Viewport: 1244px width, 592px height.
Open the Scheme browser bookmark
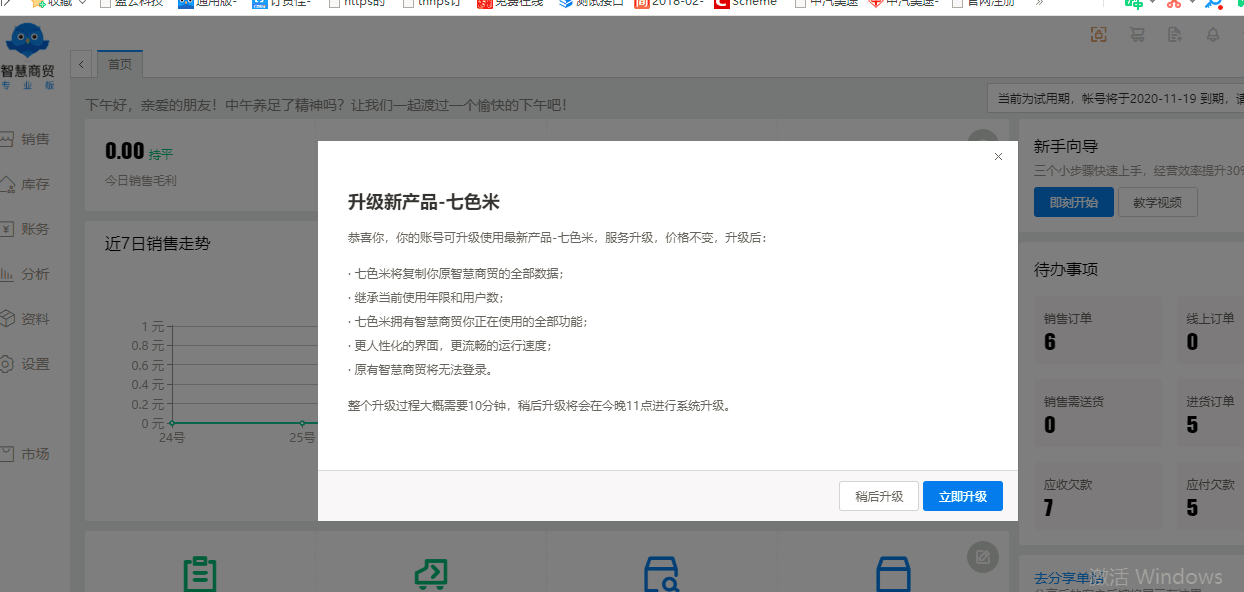click(x=745, y=3)
